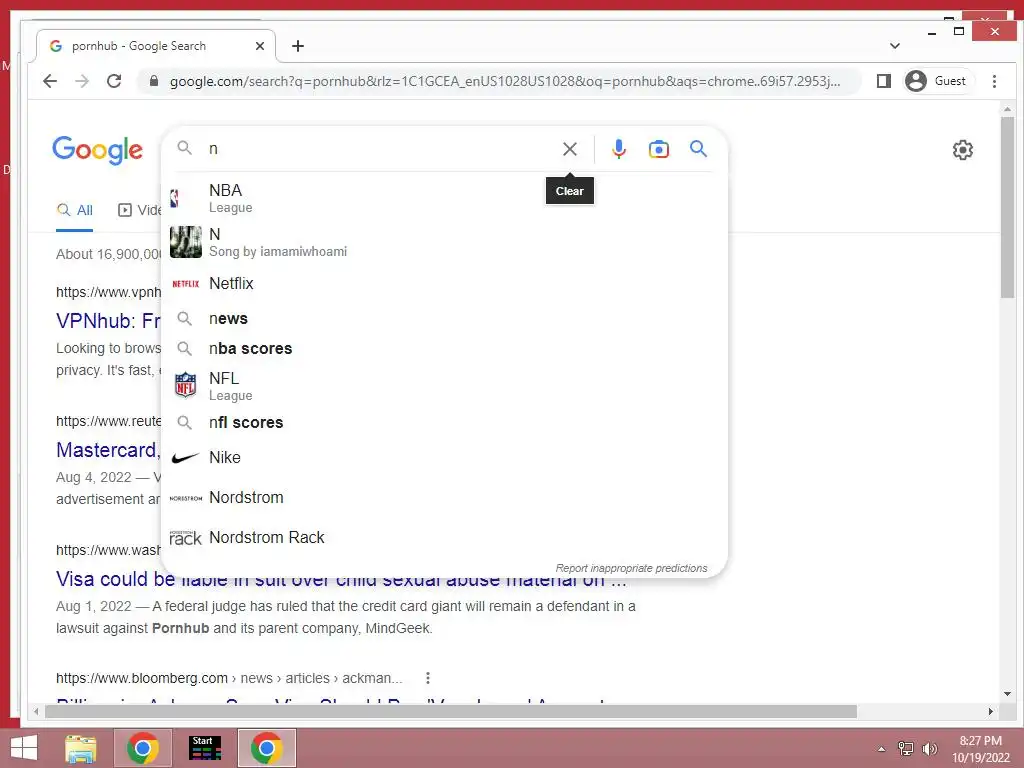Select the NFL League suggestion

point(444,386)
